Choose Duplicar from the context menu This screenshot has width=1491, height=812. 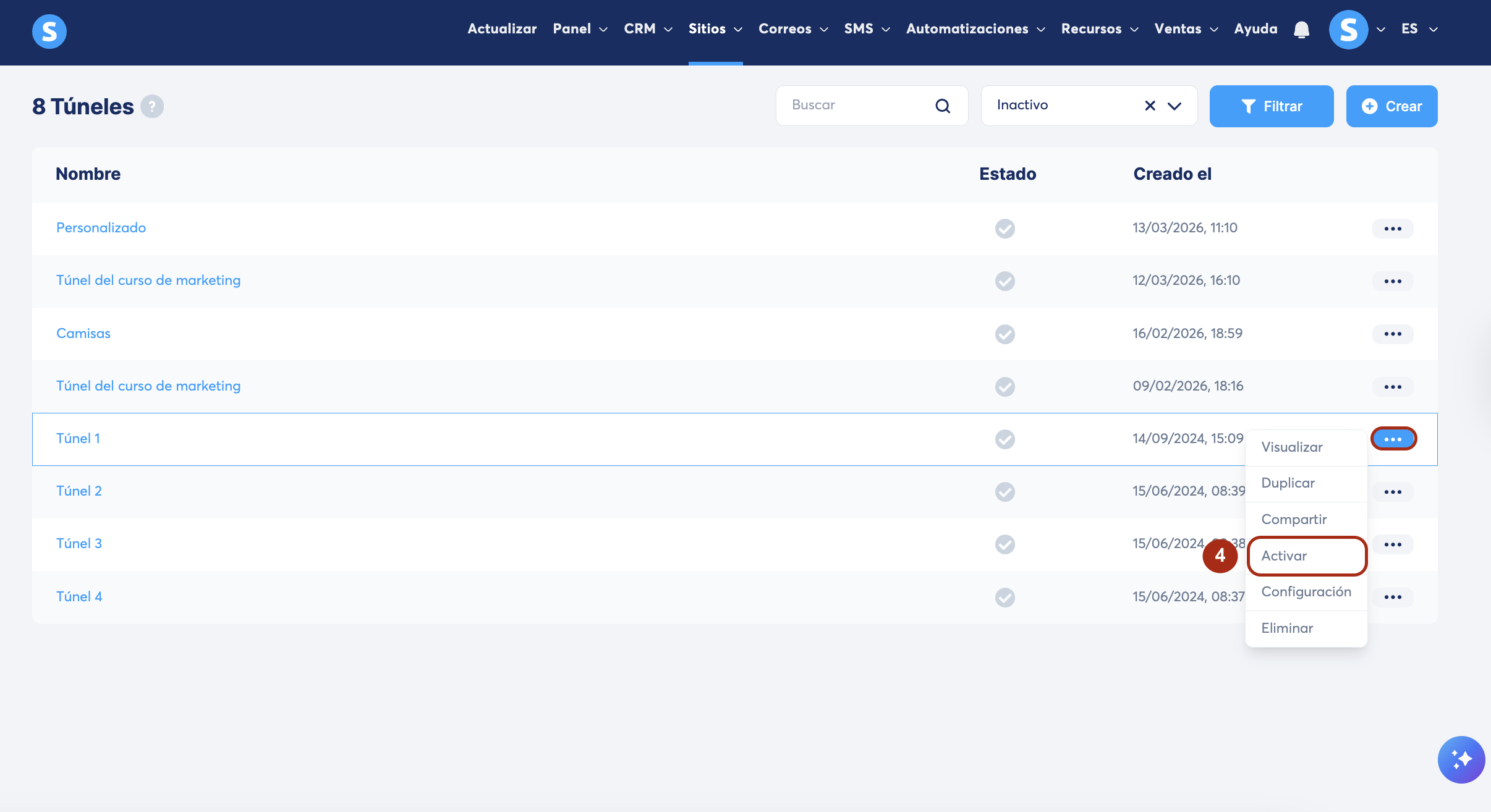coord(1288,483)
